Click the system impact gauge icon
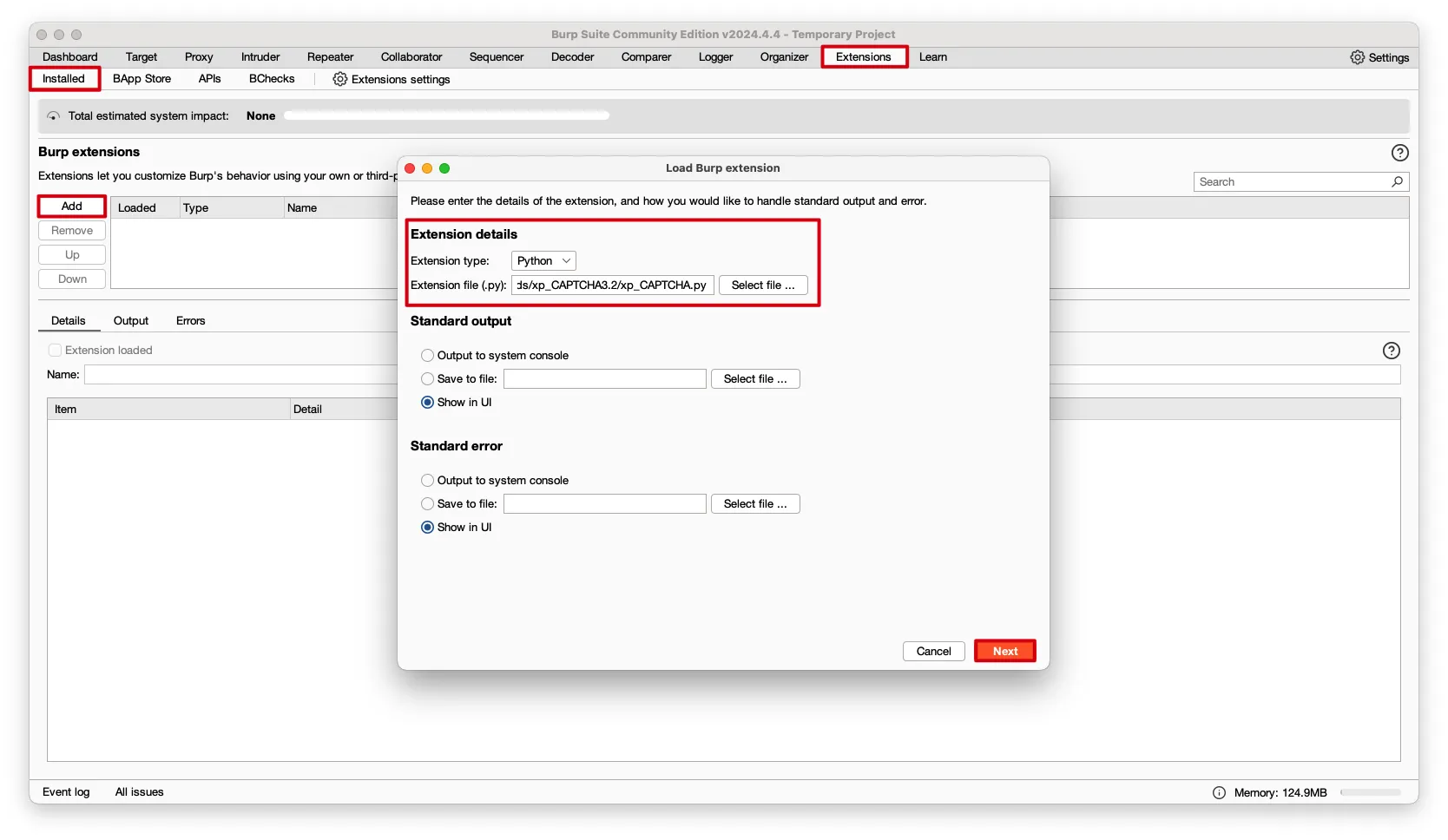The image size is (1448, 840). pyautogui.click(x=53, y=116)
